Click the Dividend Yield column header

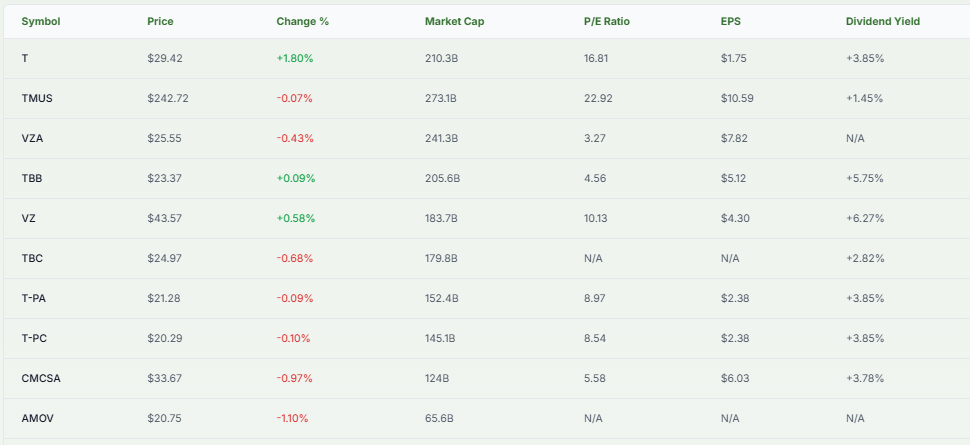(x=883, y=22)
